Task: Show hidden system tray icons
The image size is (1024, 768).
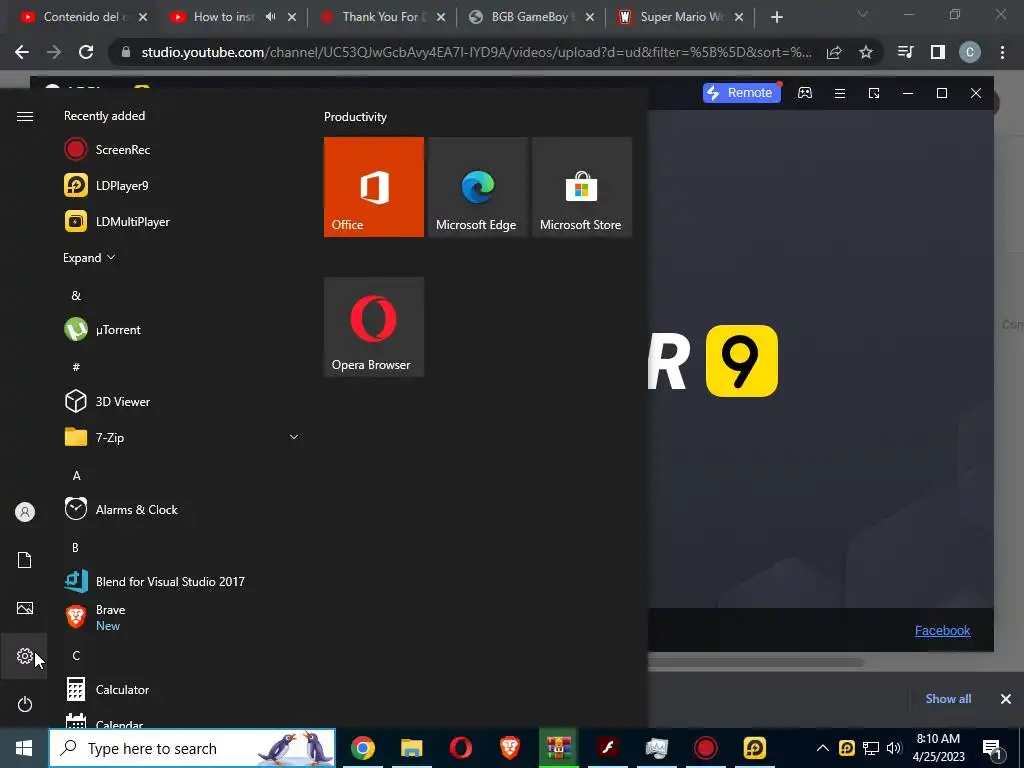Action: coord(823,748)
